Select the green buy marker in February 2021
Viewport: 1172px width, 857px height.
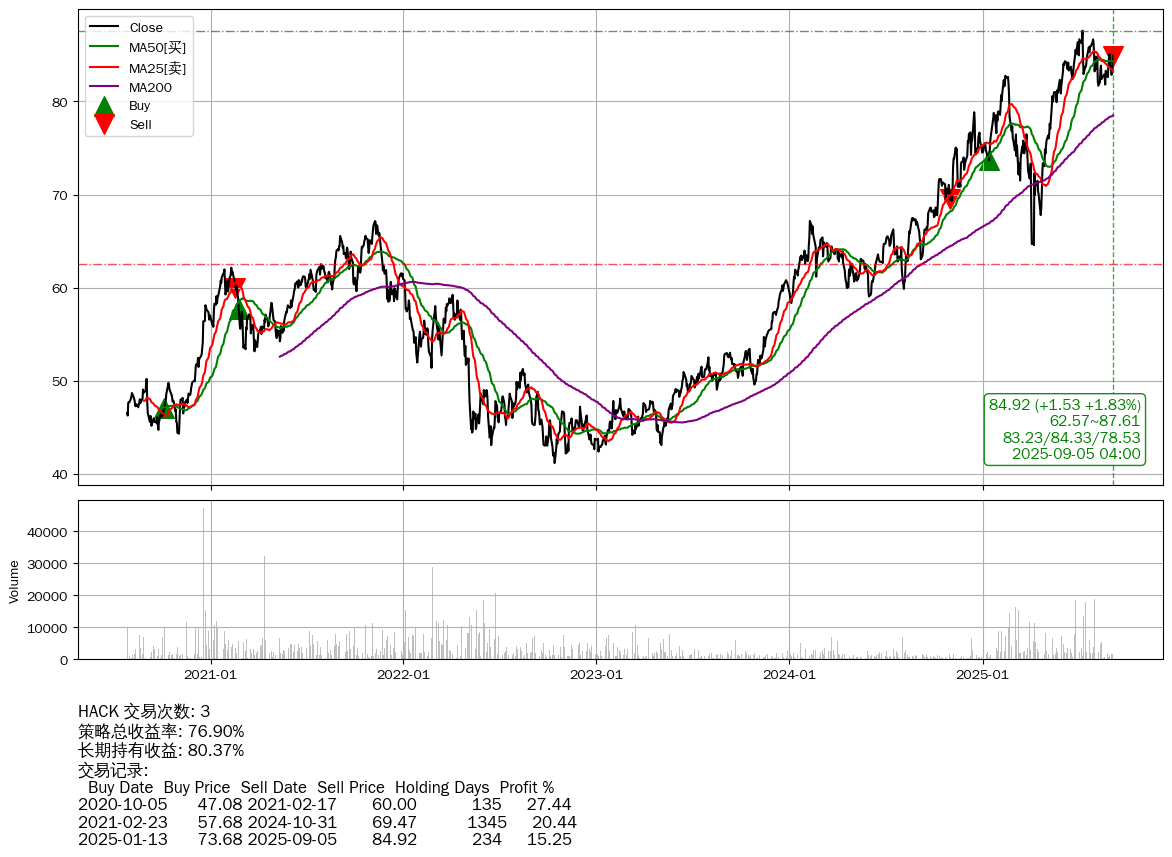(x=239, y=311)
